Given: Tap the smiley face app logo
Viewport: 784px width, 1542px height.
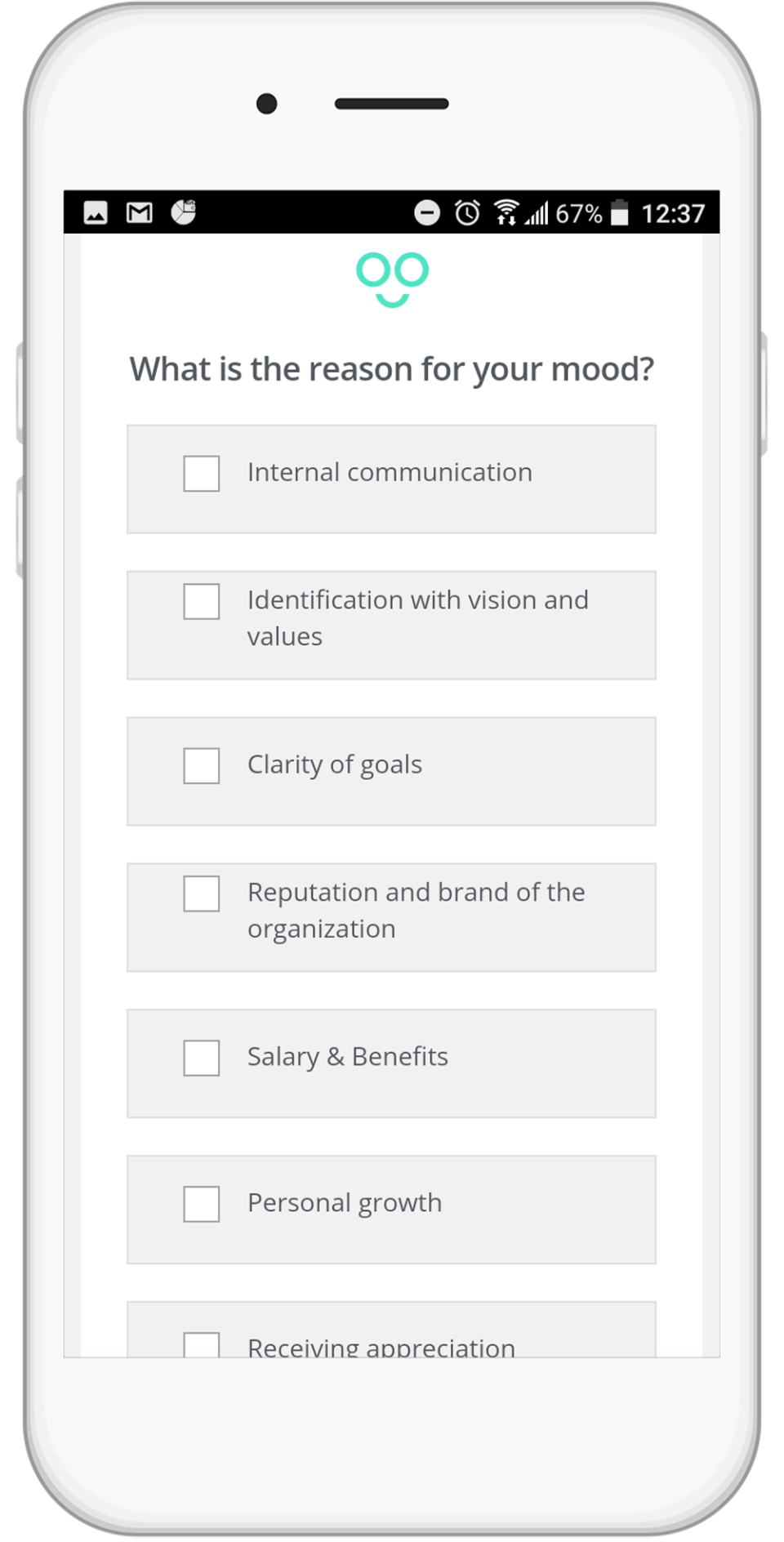Looking at the screenshot, I should point(392,279).
